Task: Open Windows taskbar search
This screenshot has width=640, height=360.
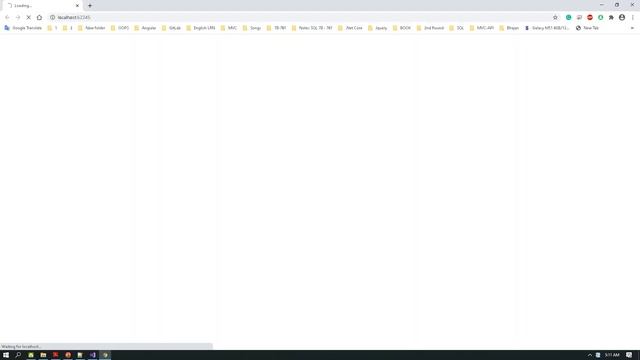Action: click(18, 355)
